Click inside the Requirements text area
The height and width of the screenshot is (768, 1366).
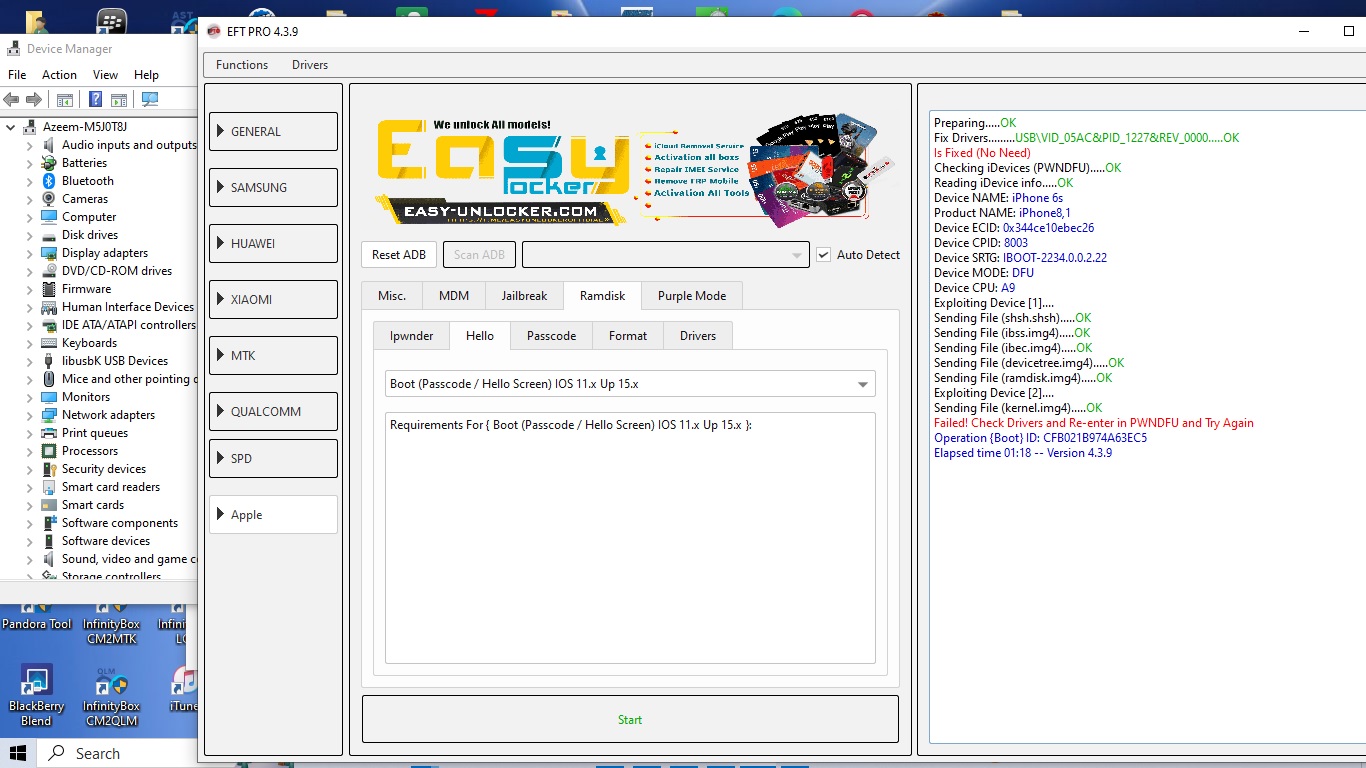630,538
